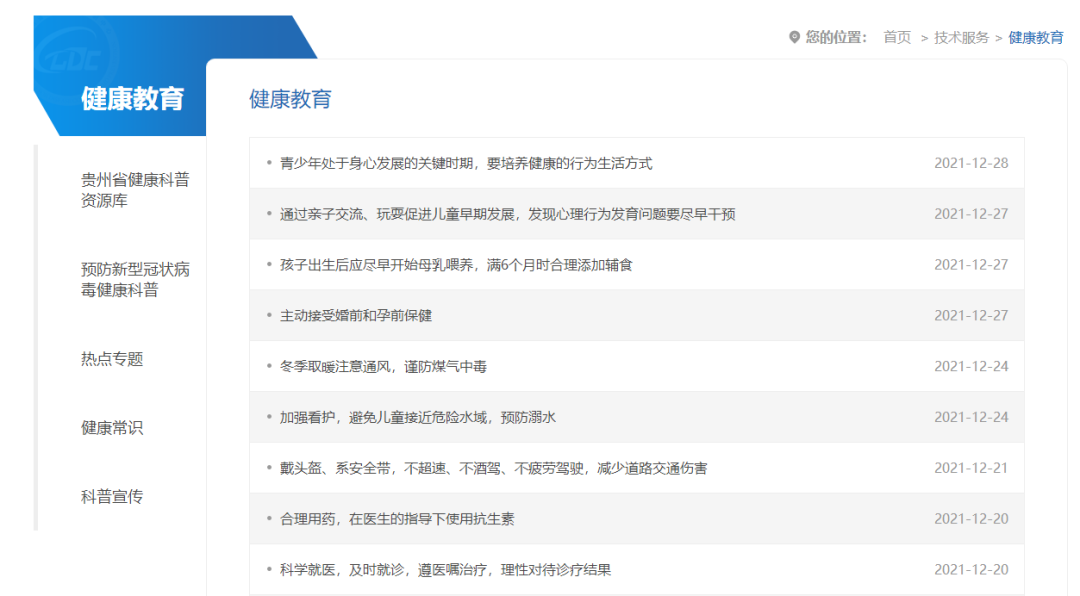Open 热点专题 sidebar section
Screen dimensions: 1080x596
pyautogui.click(x=112, y=359)
